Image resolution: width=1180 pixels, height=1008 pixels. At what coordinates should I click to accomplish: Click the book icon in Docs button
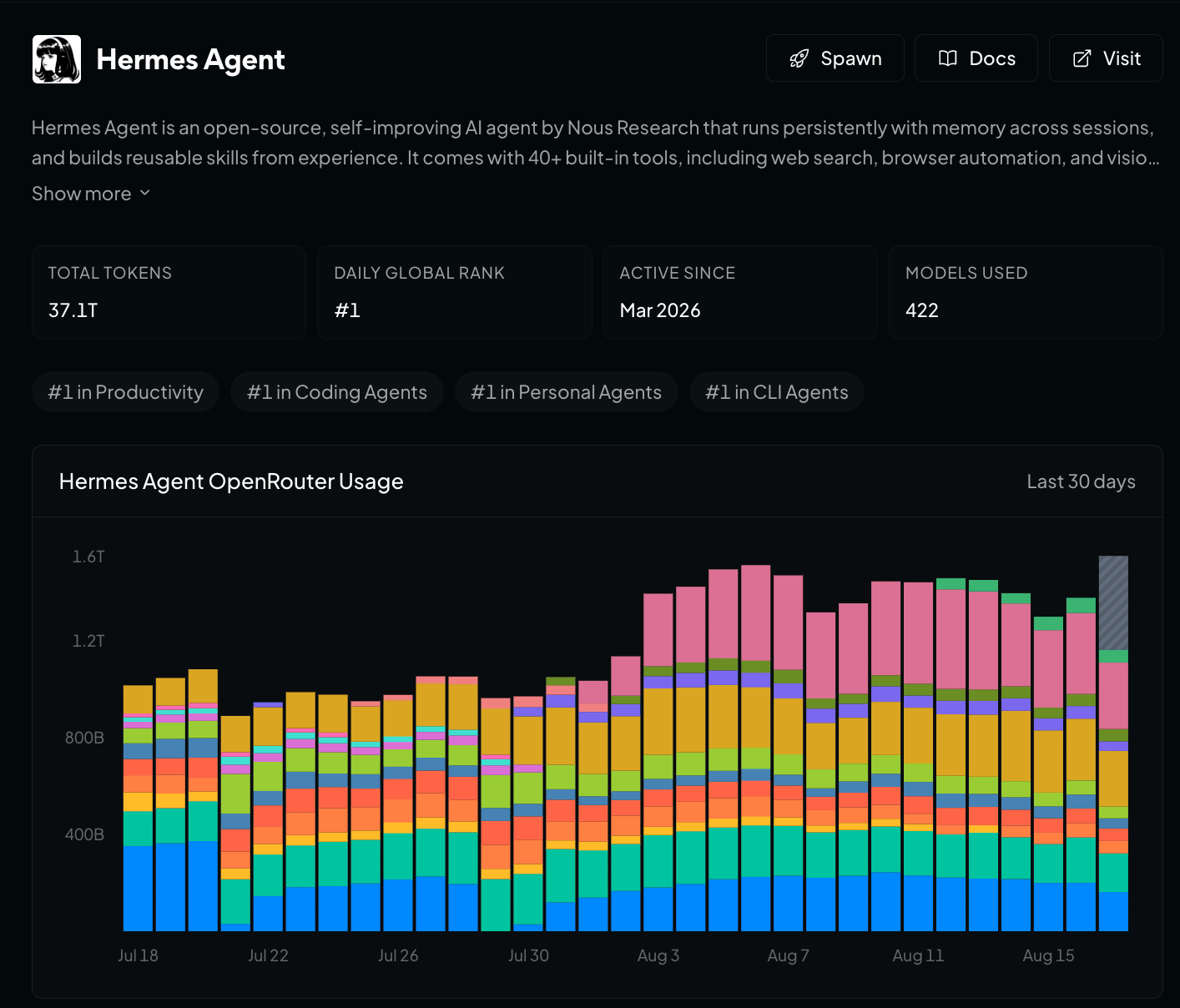click(948, 58)
